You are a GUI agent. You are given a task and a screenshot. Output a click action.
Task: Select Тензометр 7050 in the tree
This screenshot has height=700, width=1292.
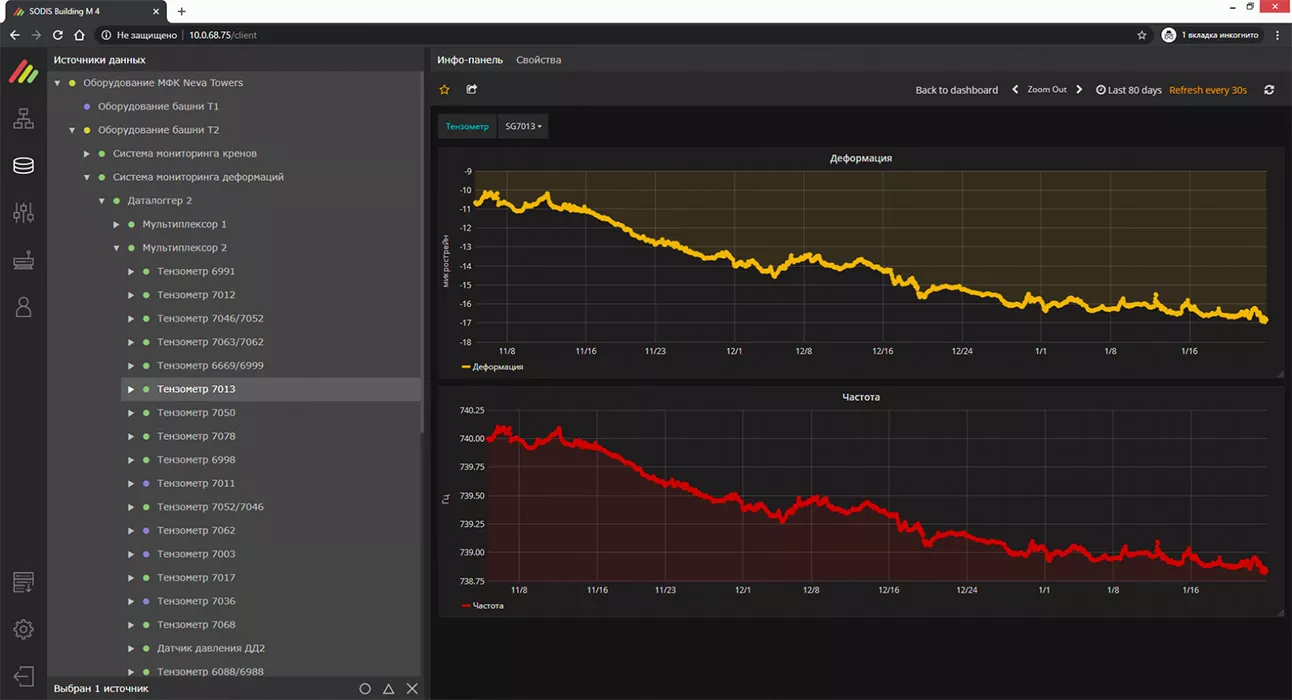196,413
